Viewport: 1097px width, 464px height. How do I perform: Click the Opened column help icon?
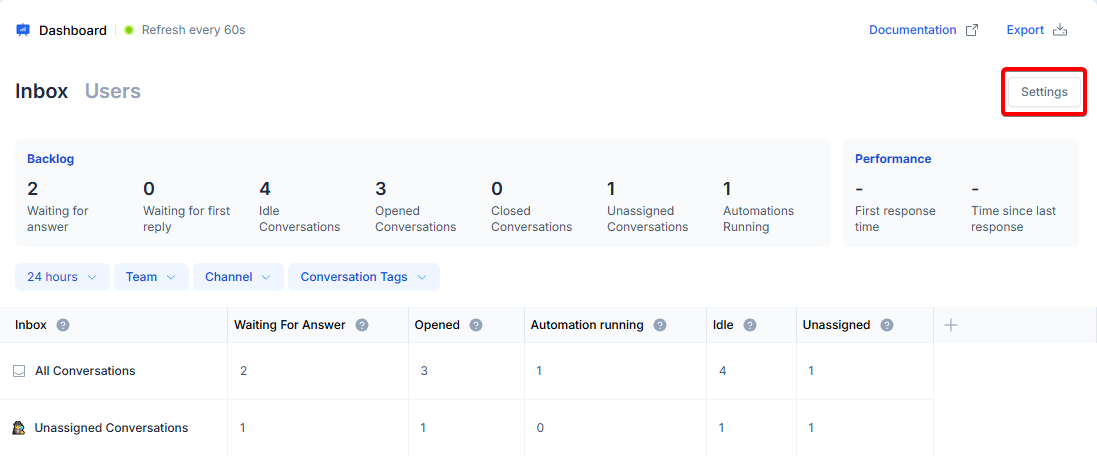point(476,325)
